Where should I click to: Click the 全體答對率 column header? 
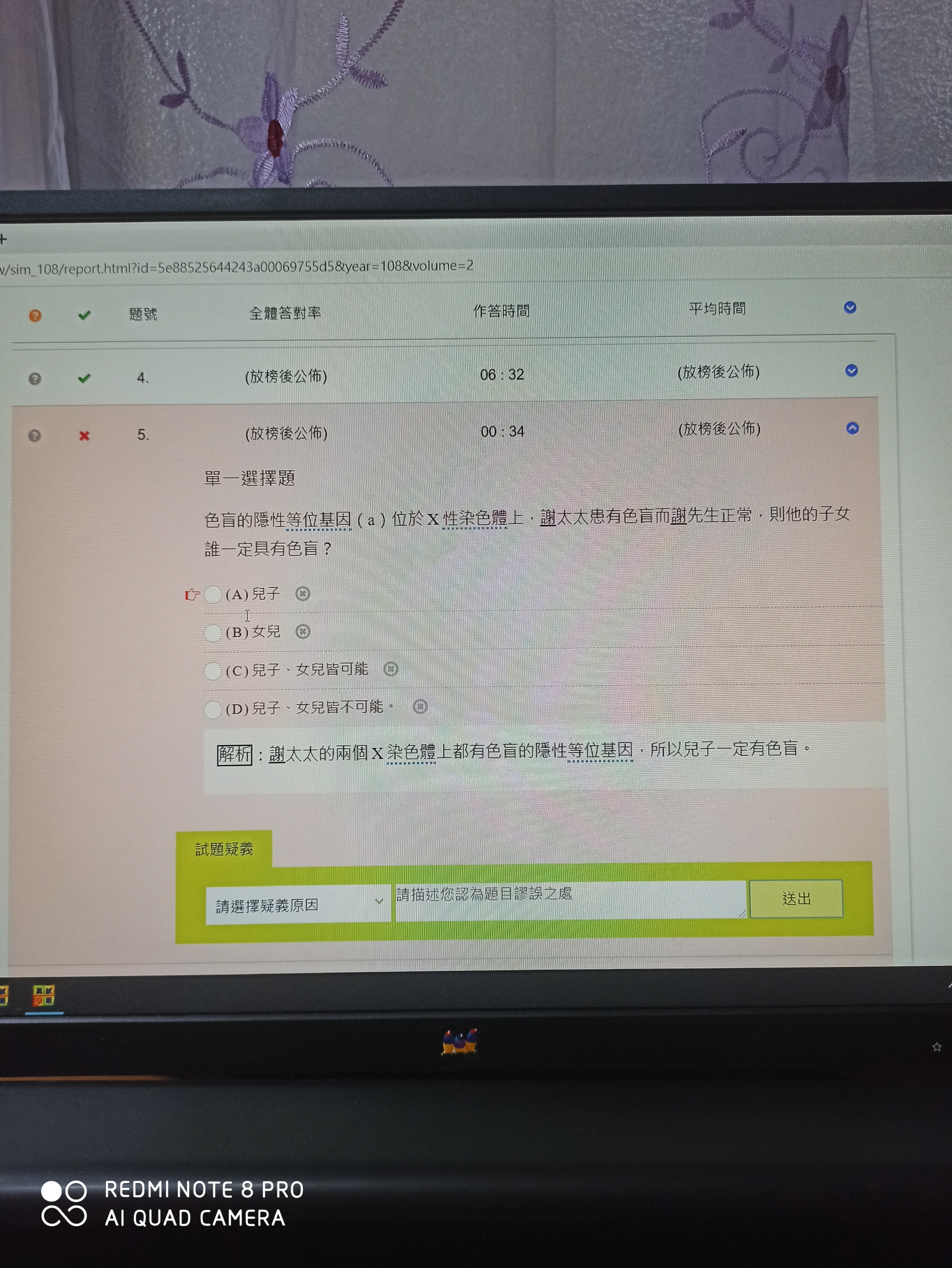coord(285,313)
